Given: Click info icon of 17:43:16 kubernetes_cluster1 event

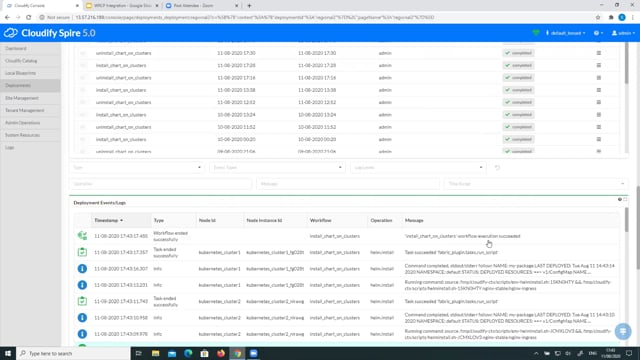Looking at the screenshot, I should (x=82, y=269).
